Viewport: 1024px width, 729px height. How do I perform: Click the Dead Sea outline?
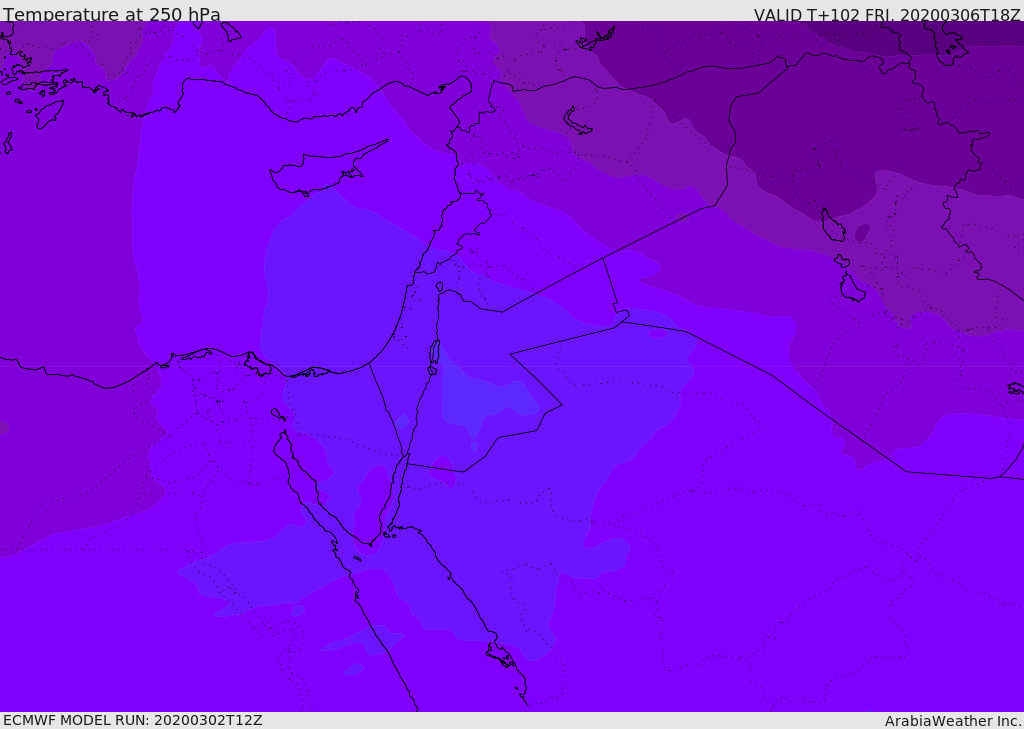[434, 355]
